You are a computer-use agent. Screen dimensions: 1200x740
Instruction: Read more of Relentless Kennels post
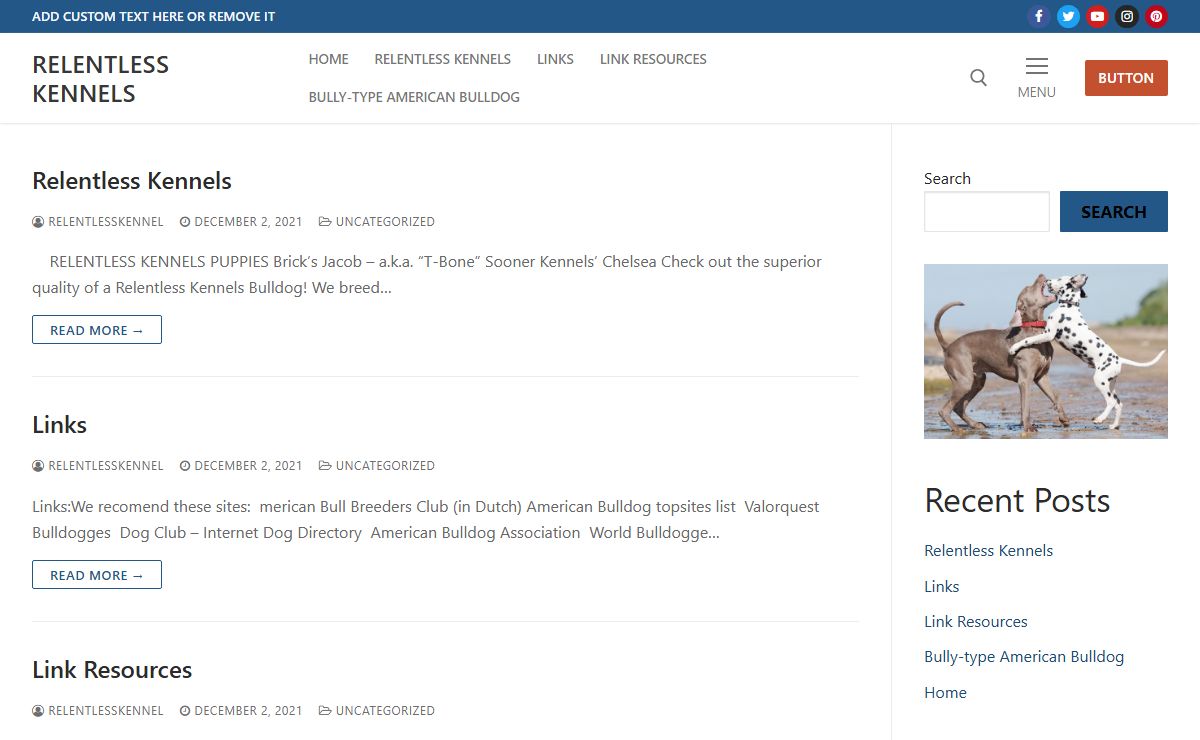97,330
